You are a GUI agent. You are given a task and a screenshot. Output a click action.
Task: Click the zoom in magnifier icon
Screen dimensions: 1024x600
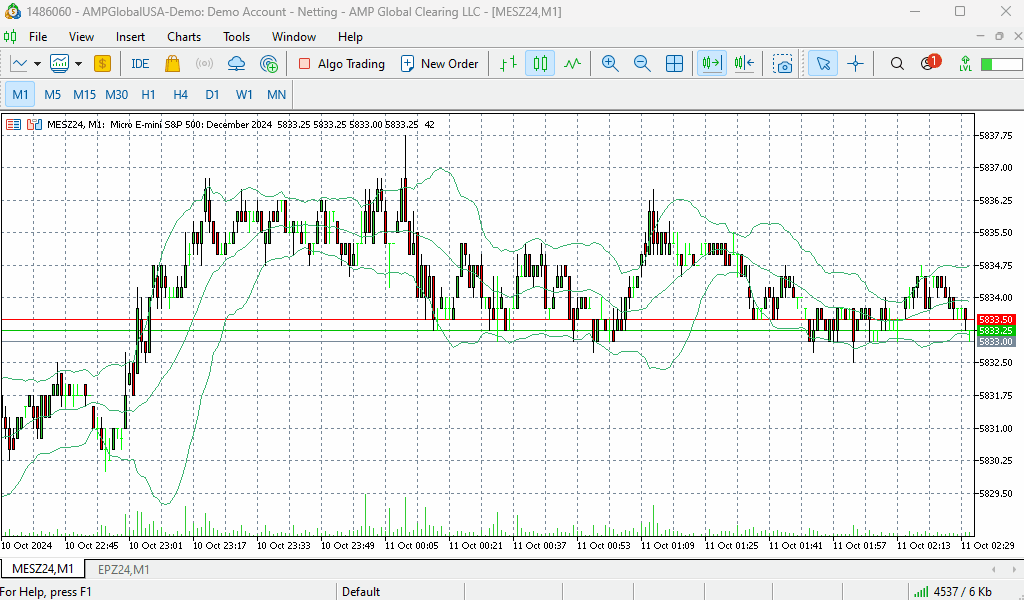click(609, 63)
